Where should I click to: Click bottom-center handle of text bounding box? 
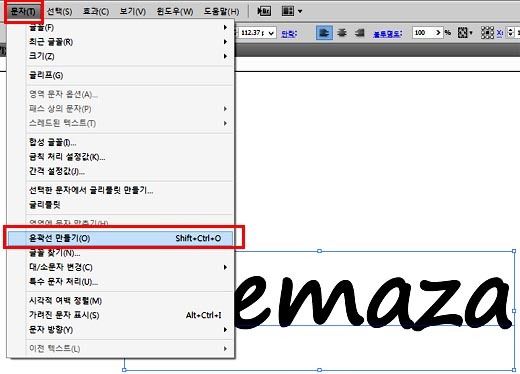319,370
